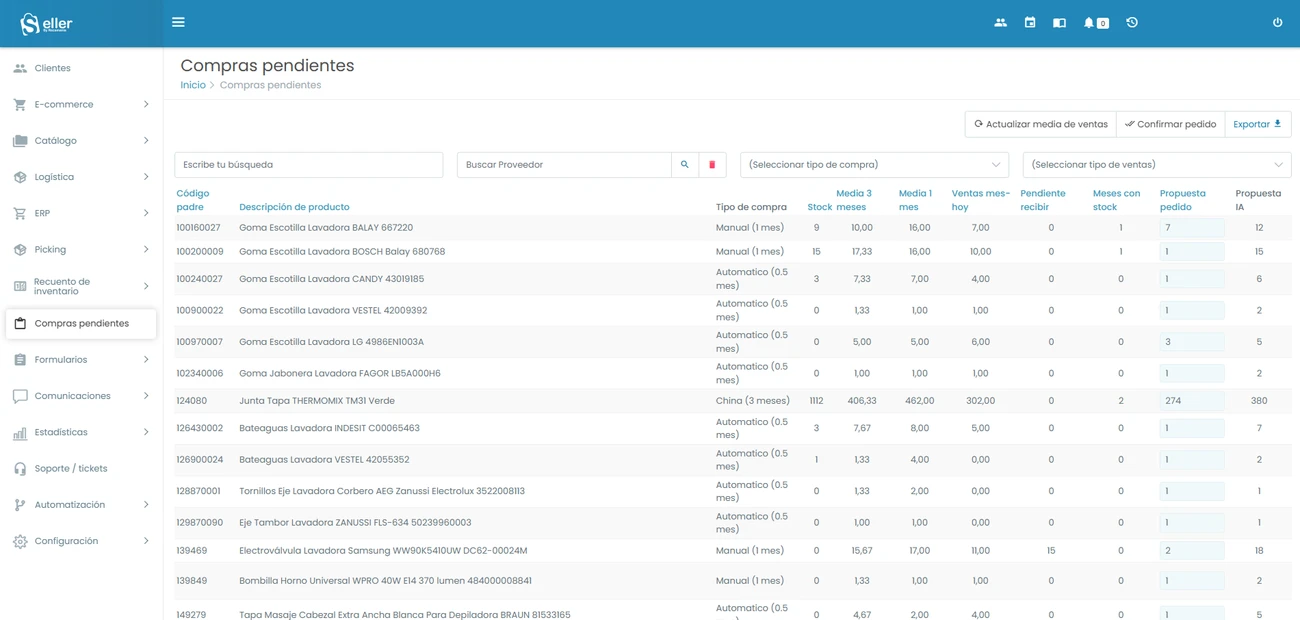The height and width of the screenshot is (620, 1300).
Task: Click the 'Escribe tu búsqueda' search field
Action: click(308, 165)
